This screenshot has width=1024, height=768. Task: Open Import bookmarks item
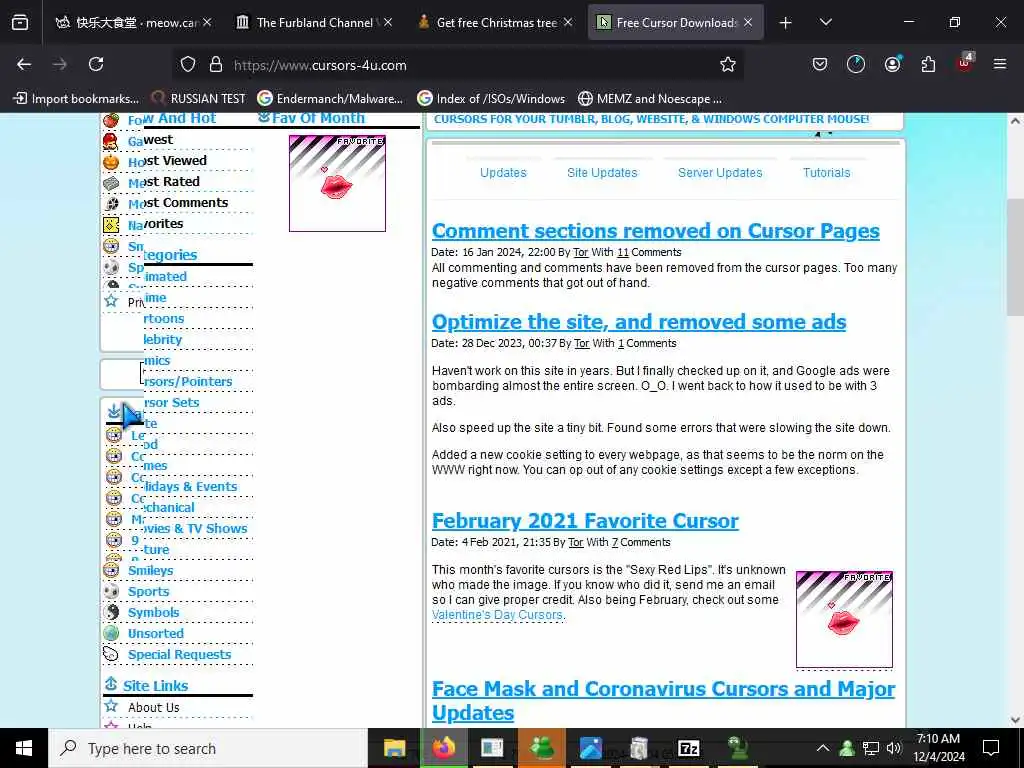tap(76, 99)
